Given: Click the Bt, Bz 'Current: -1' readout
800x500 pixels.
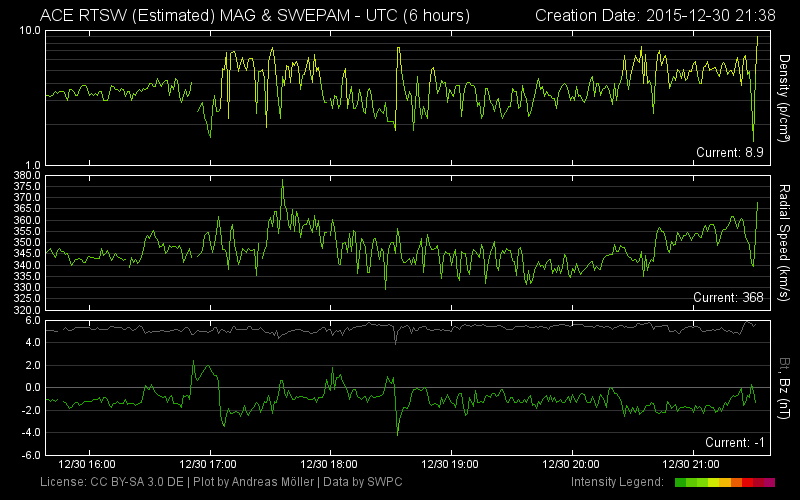Looking at the screenshot, I should (x=735, y=442).
